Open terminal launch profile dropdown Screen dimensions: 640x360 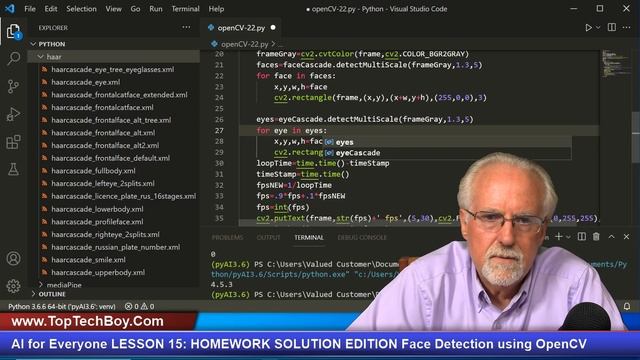click(568, 237)
